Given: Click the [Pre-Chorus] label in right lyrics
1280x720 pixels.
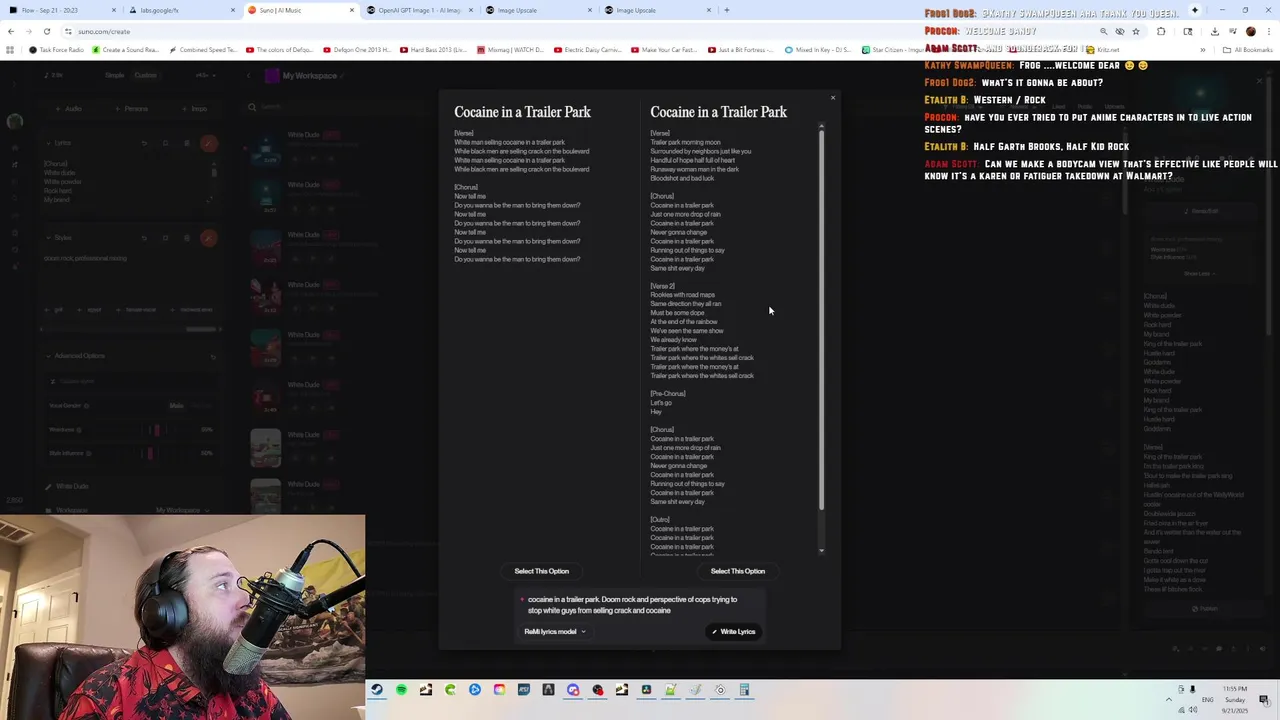Looking at the screenshot, I should 668,394.
